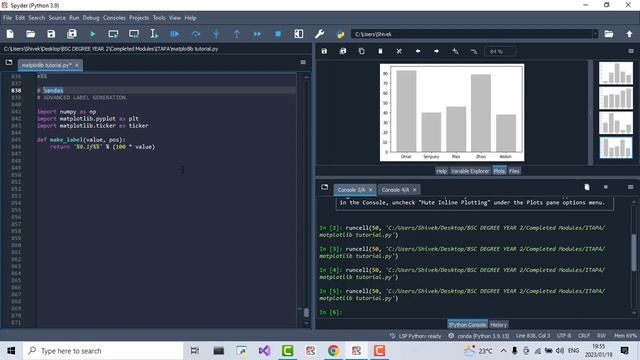Open console pane options hamburger menu
Image resolution: width=640 pixels, height=360 pixels.
[x=631, y=187]
